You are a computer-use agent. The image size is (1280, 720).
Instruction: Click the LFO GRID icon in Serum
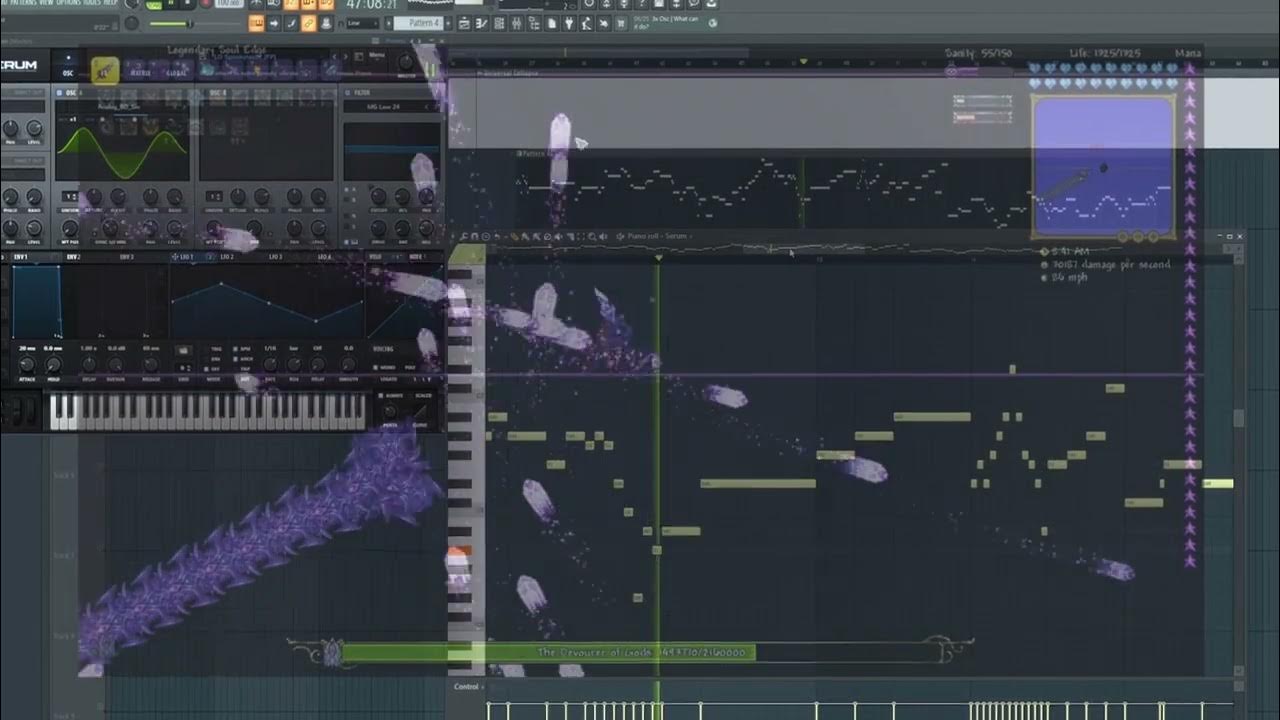click(183, 351)
